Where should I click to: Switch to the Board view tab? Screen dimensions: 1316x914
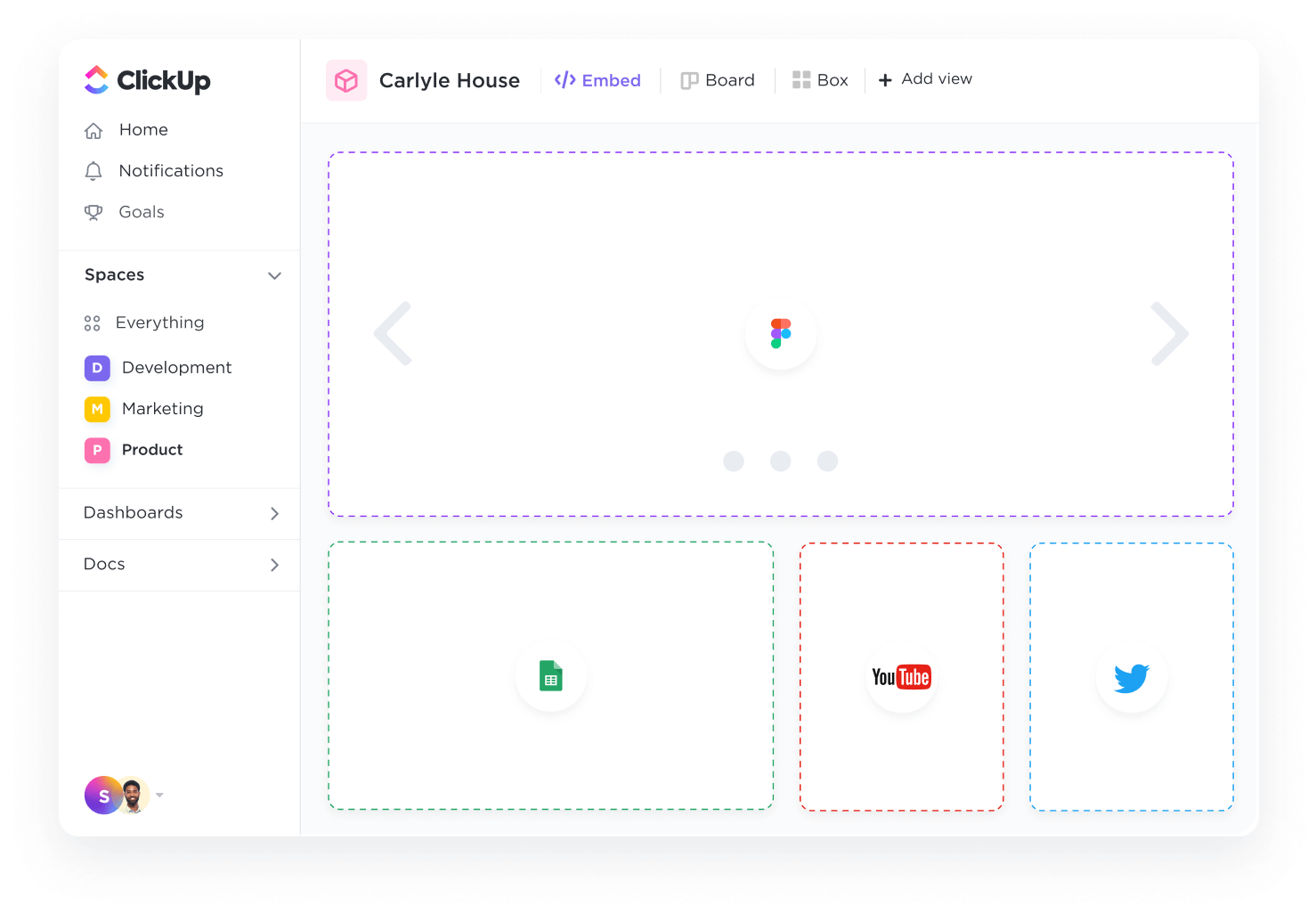[x=717, y=80]
